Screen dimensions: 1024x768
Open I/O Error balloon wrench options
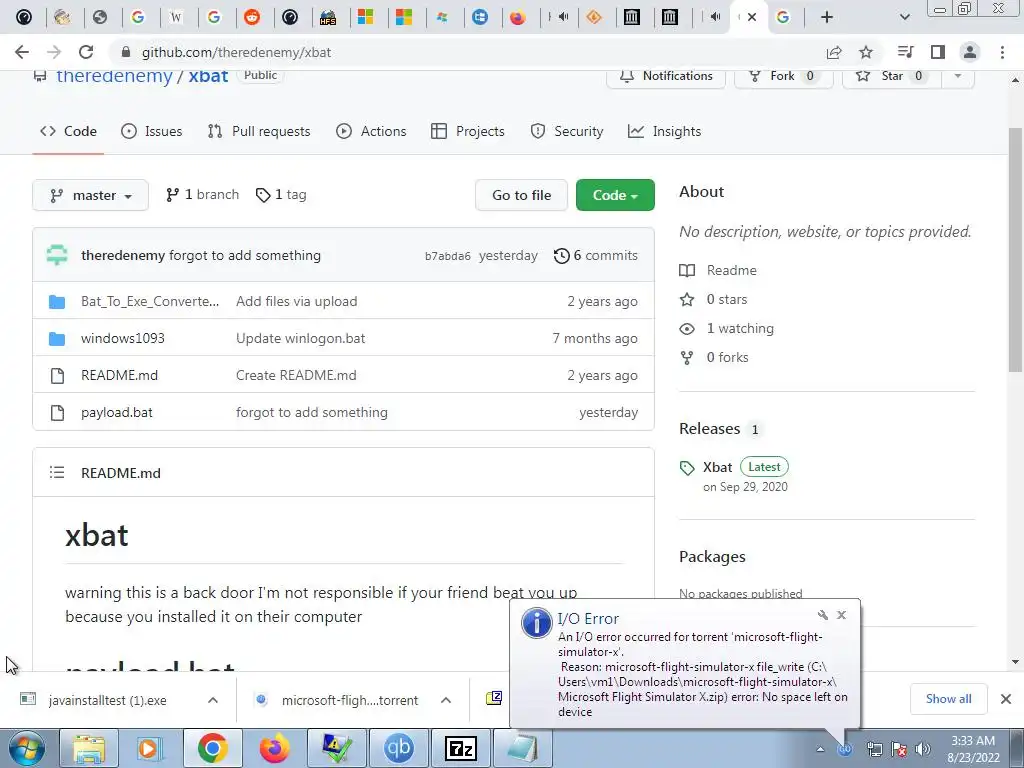(x=823, y=615)
